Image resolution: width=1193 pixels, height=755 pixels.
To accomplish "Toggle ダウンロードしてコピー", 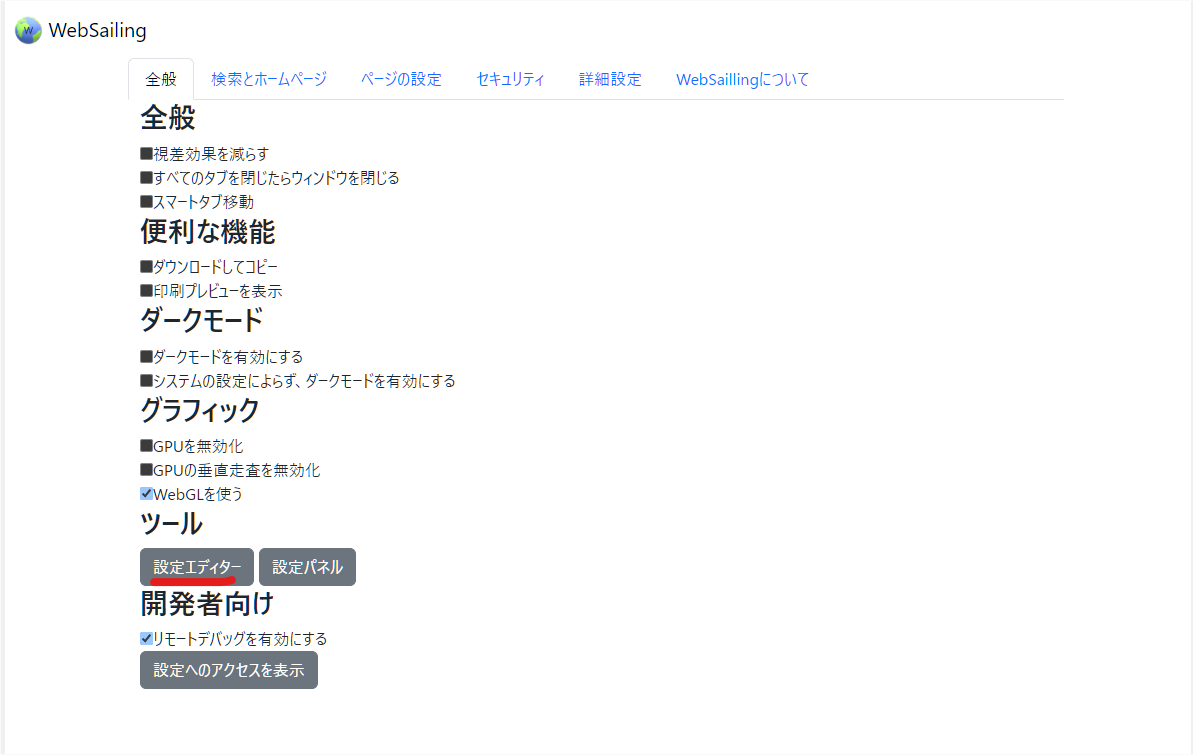I will pyautogui.click(x=145, y=266).
